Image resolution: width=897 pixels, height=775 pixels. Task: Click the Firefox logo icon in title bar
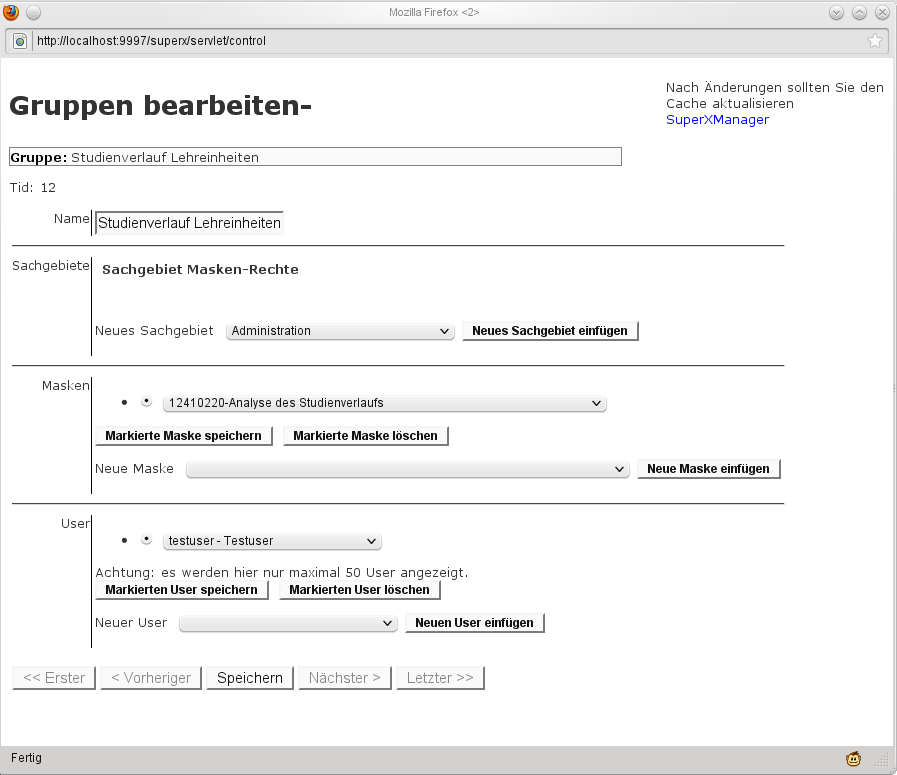pyautogui.click(x=11, y=12)
